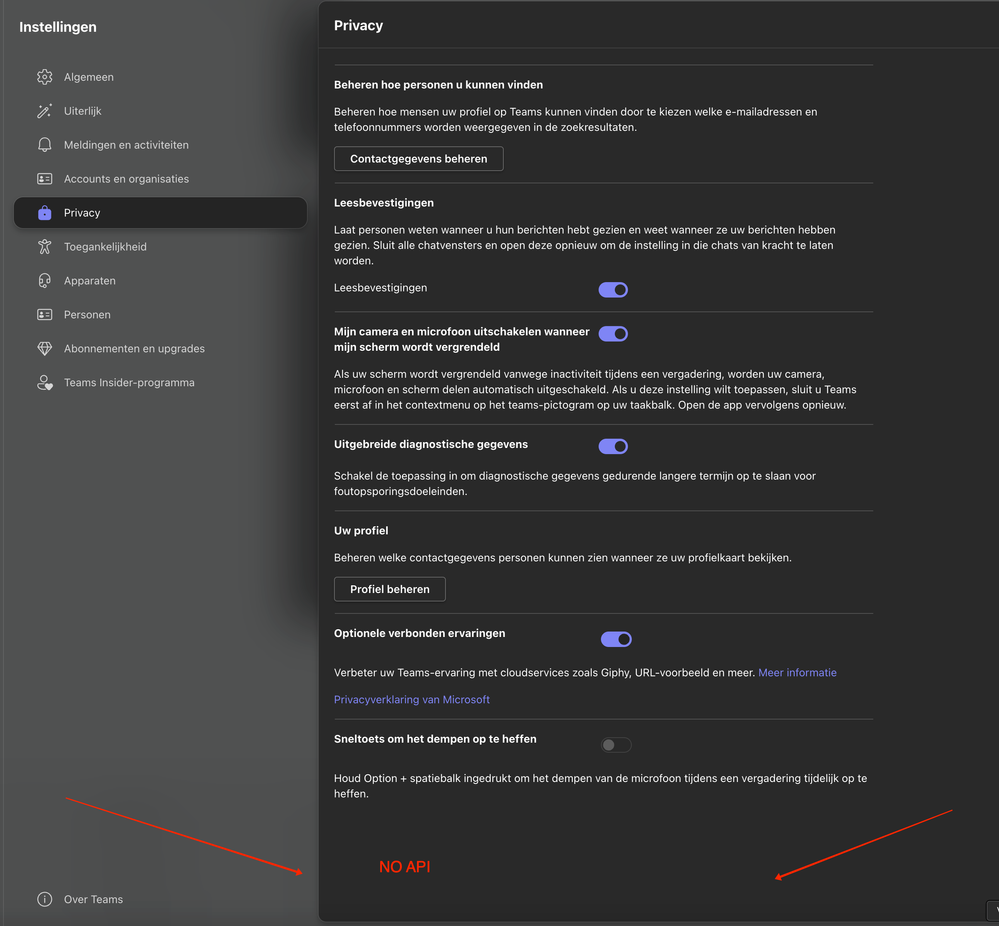Click the Abonnementen en upgrades diamond icon
Image resolution: width=999 pixels, height=926 pixels.
click(45, 349)
